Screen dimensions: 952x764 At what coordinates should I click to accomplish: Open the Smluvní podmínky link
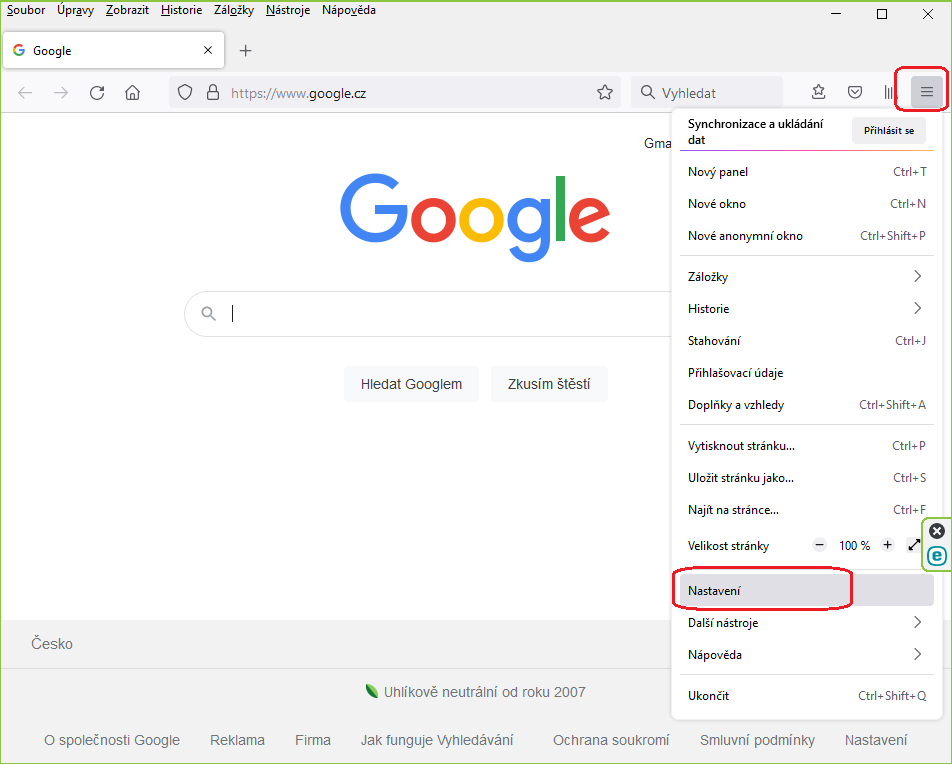757,740
